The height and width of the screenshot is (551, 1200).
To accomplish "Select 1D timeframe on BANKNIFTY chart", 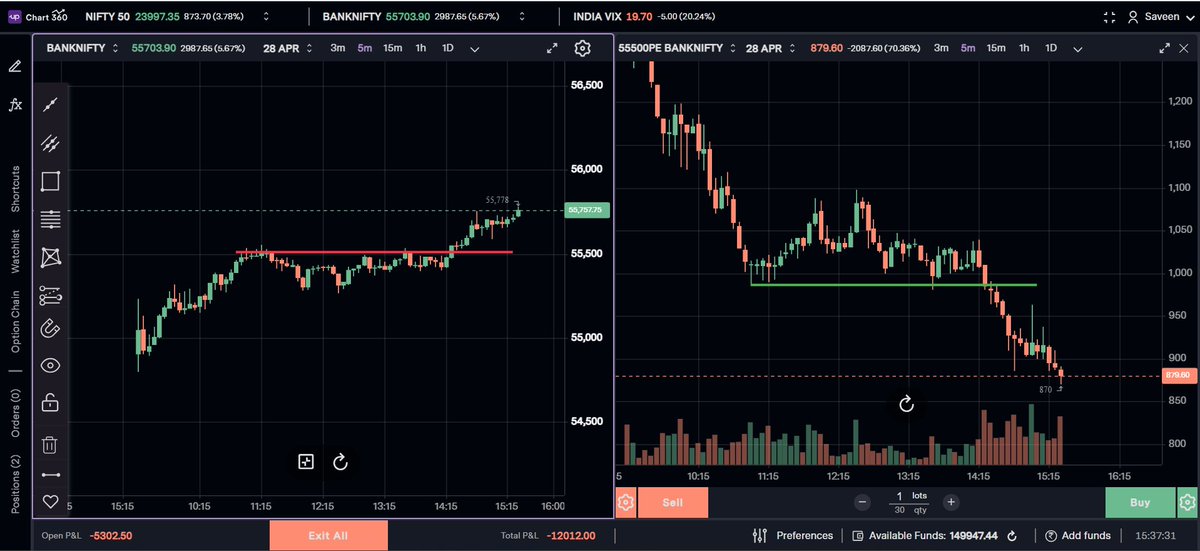I will pyautogui.click(x=448, y=48).
